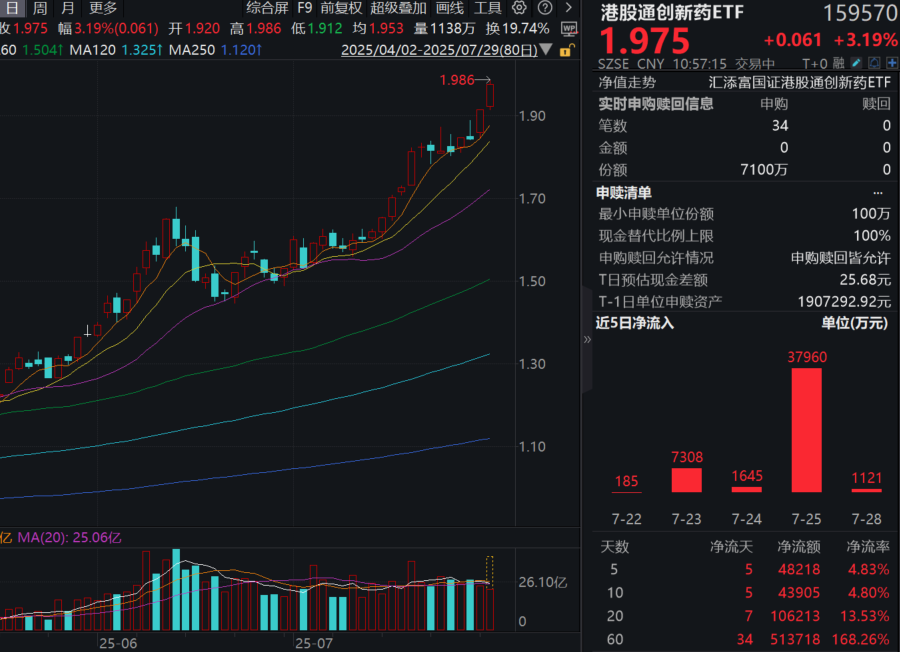Click the WP monitor icon

pyautogui.click(x=568, y=28)
